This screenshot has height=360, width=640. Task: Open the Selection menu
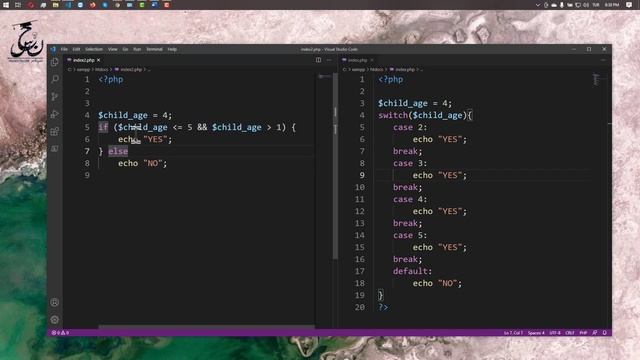[94, 49]
